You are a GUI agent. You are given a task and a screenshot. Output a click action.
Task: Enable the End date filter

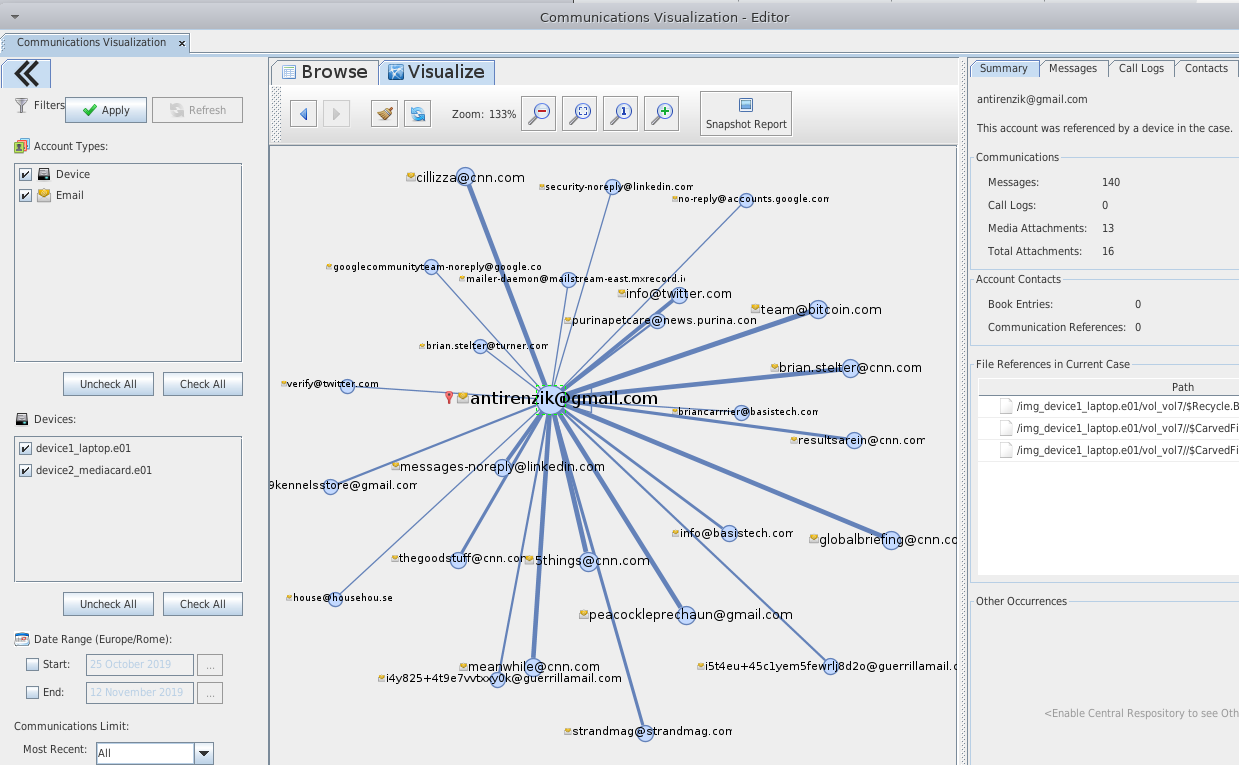33,692
